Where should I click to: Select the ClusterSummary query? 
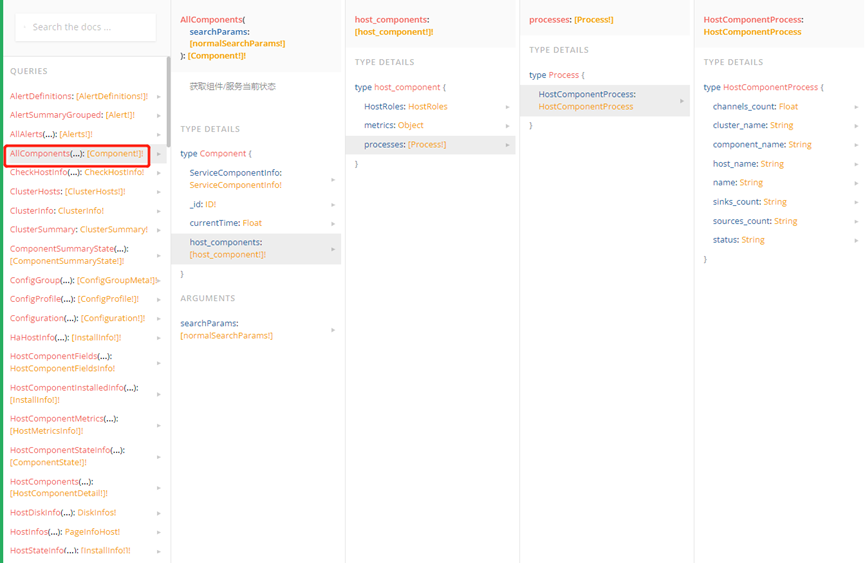[x=79, y=229]
